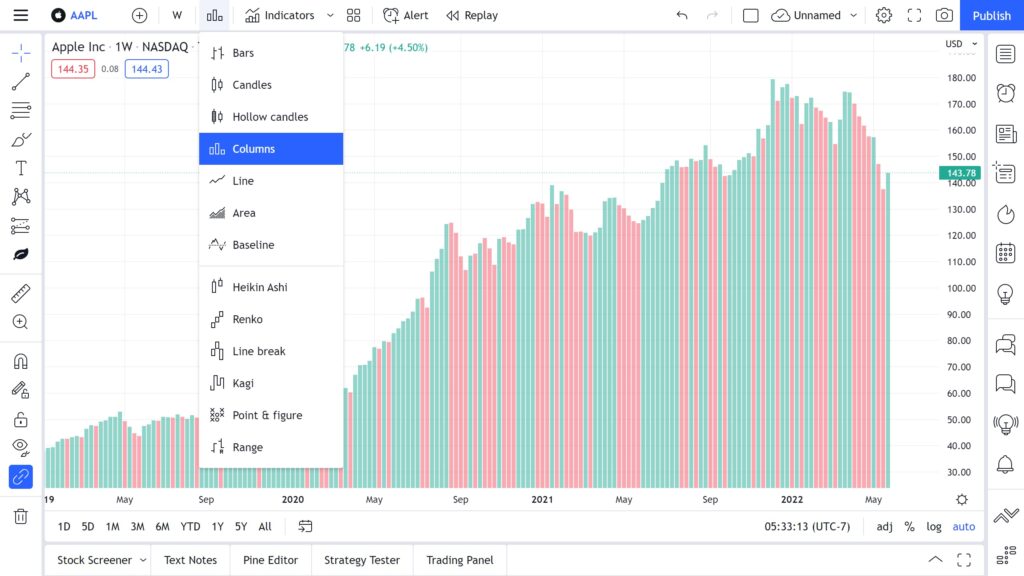
Task: Select the trend line drawing tool
Action: click(x=21, y=82)
